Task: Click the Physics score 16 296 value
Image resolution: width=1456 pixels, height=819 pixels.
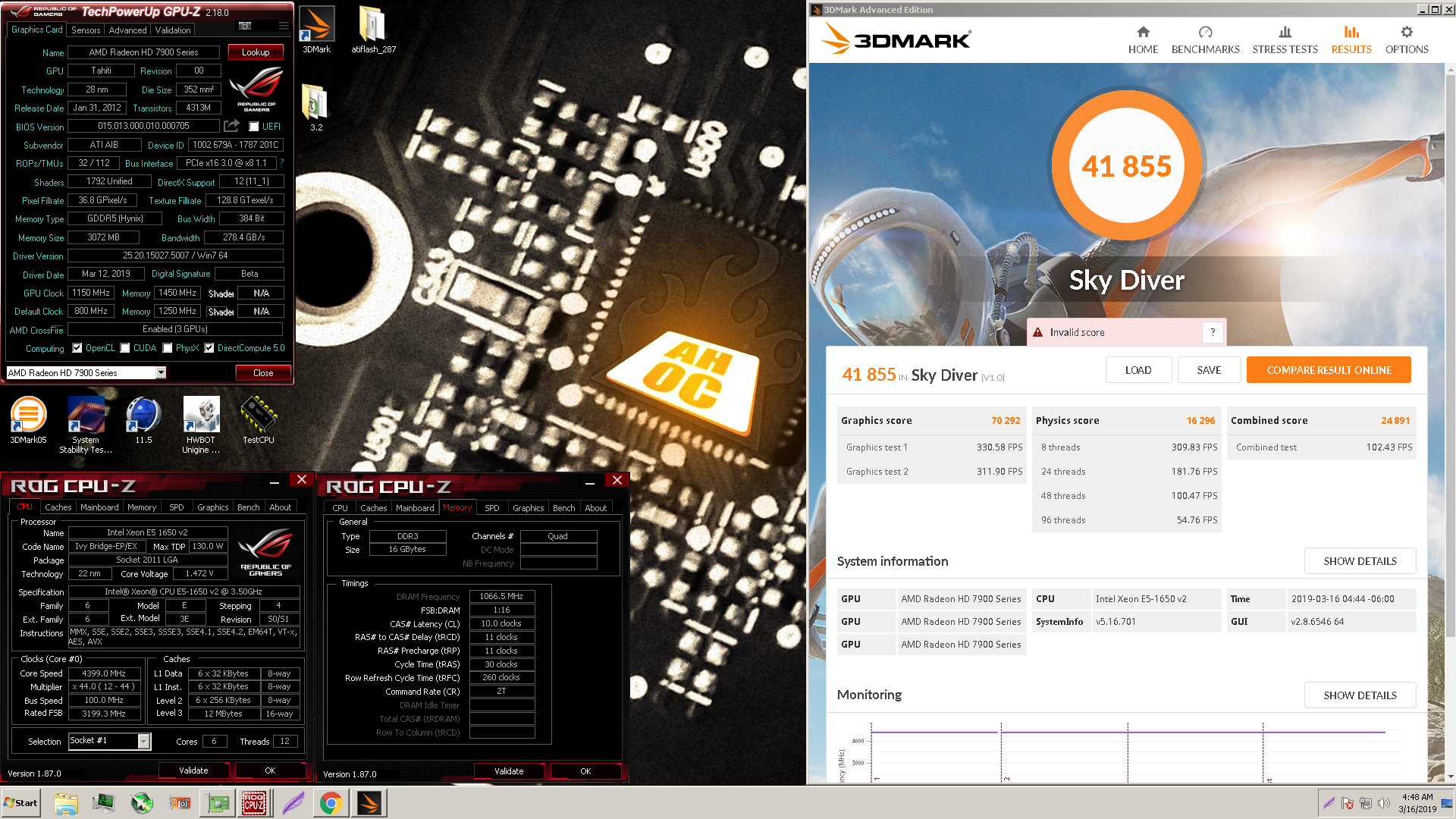Action: [x=1200, y=420]
